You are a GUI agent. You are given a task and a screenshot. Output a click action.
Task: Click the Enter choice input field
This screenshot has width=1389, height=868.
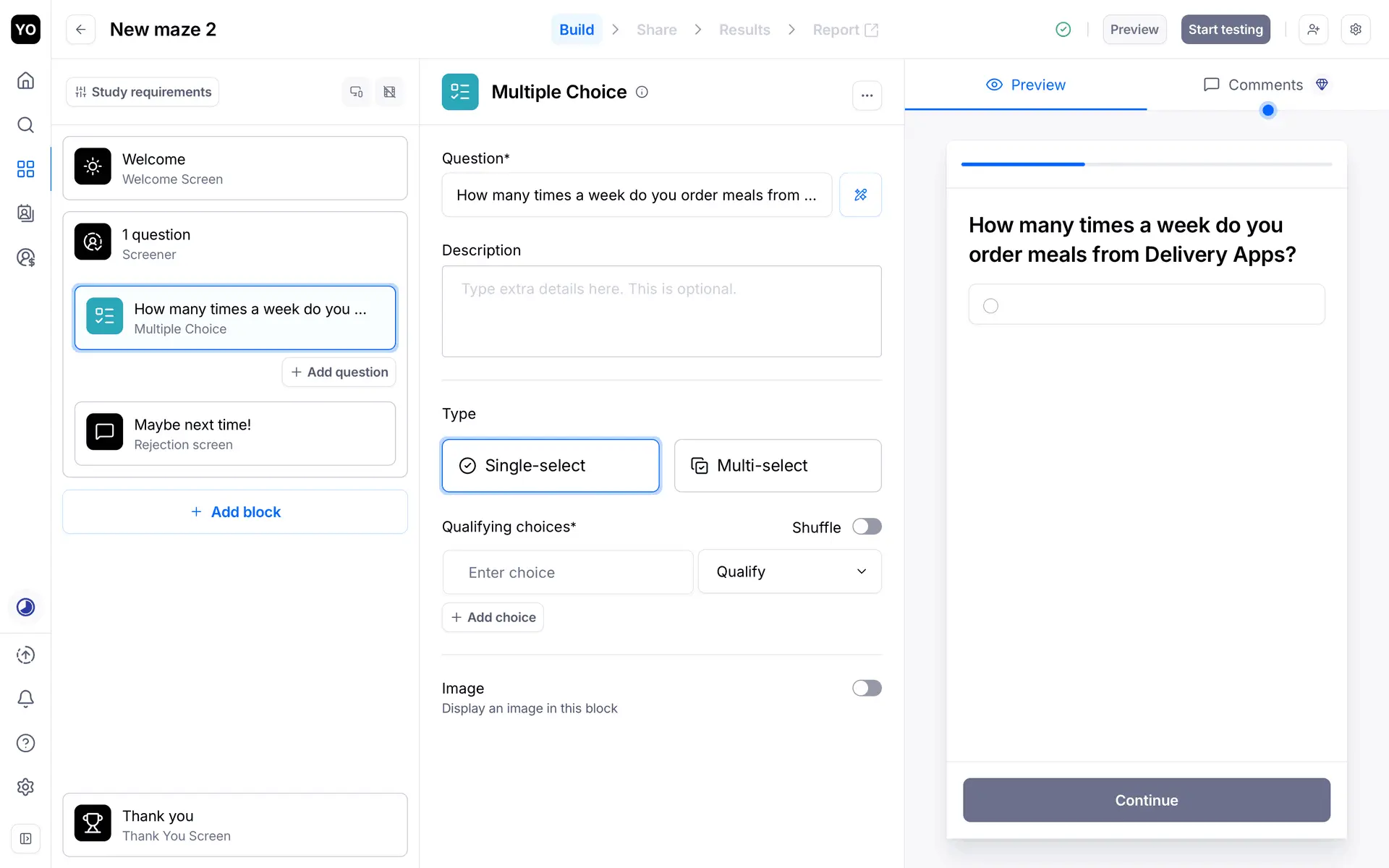coord(568,572)
